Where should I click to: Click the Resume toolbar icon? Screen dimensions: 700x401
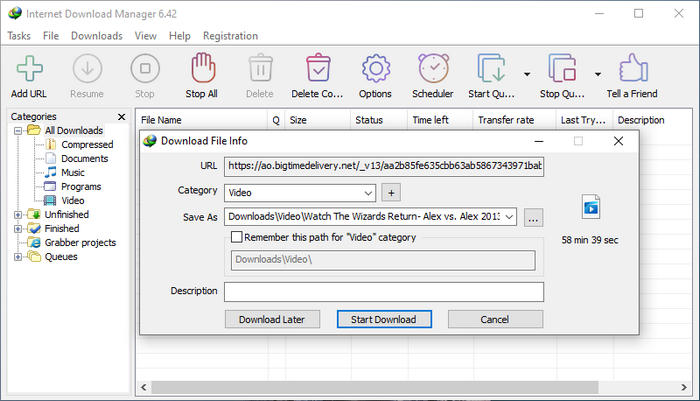point(87,69)
